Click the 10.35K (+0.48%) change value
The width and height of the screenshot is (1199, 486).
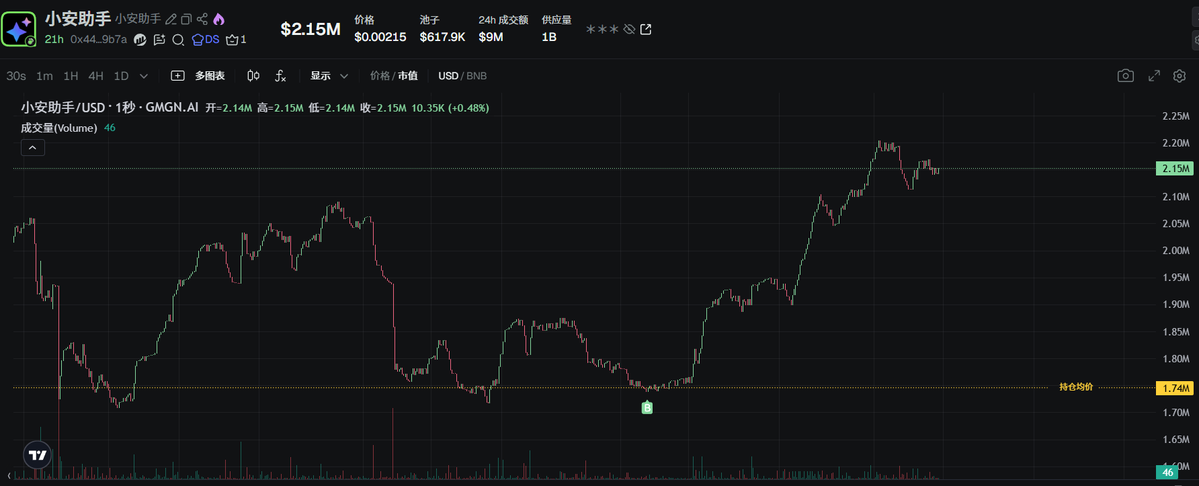[450, 108]
